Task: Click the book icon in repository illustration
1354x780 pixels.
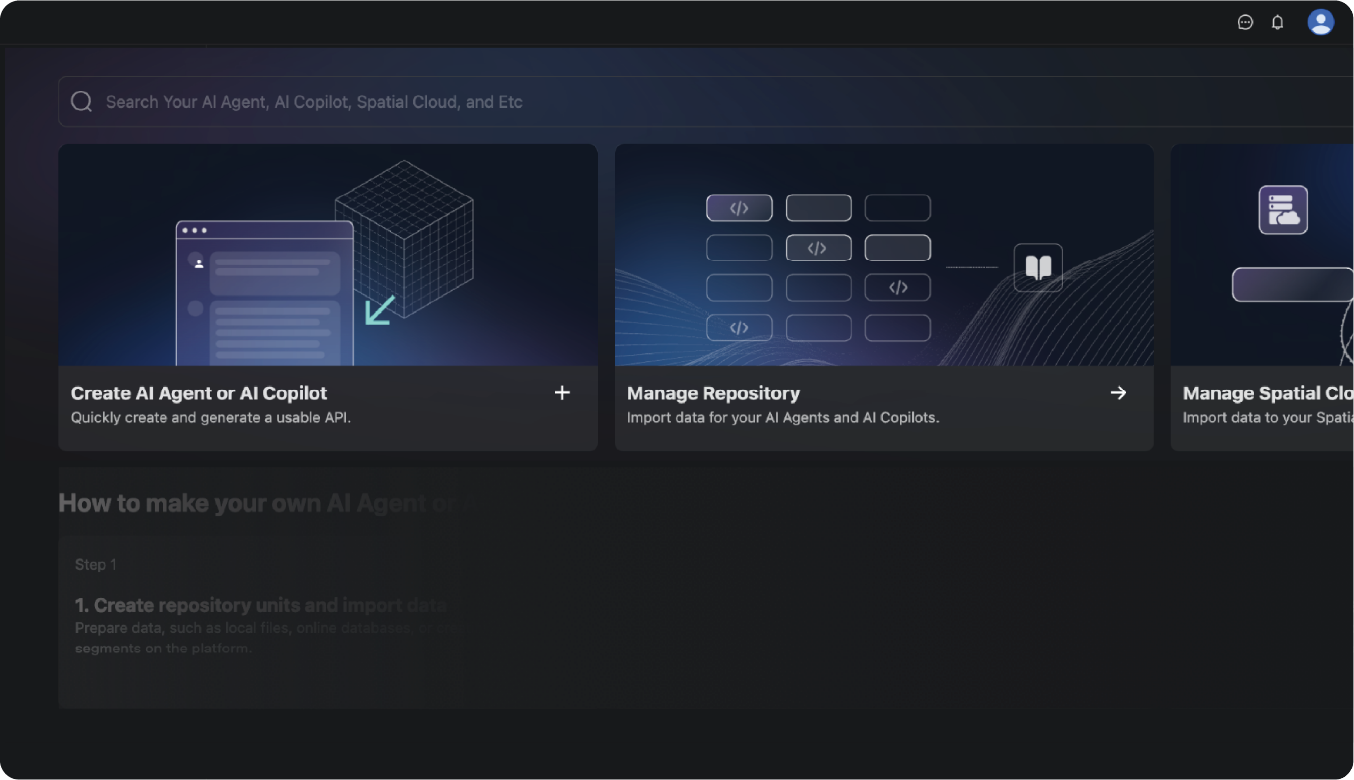Action: pos(1038,268)
